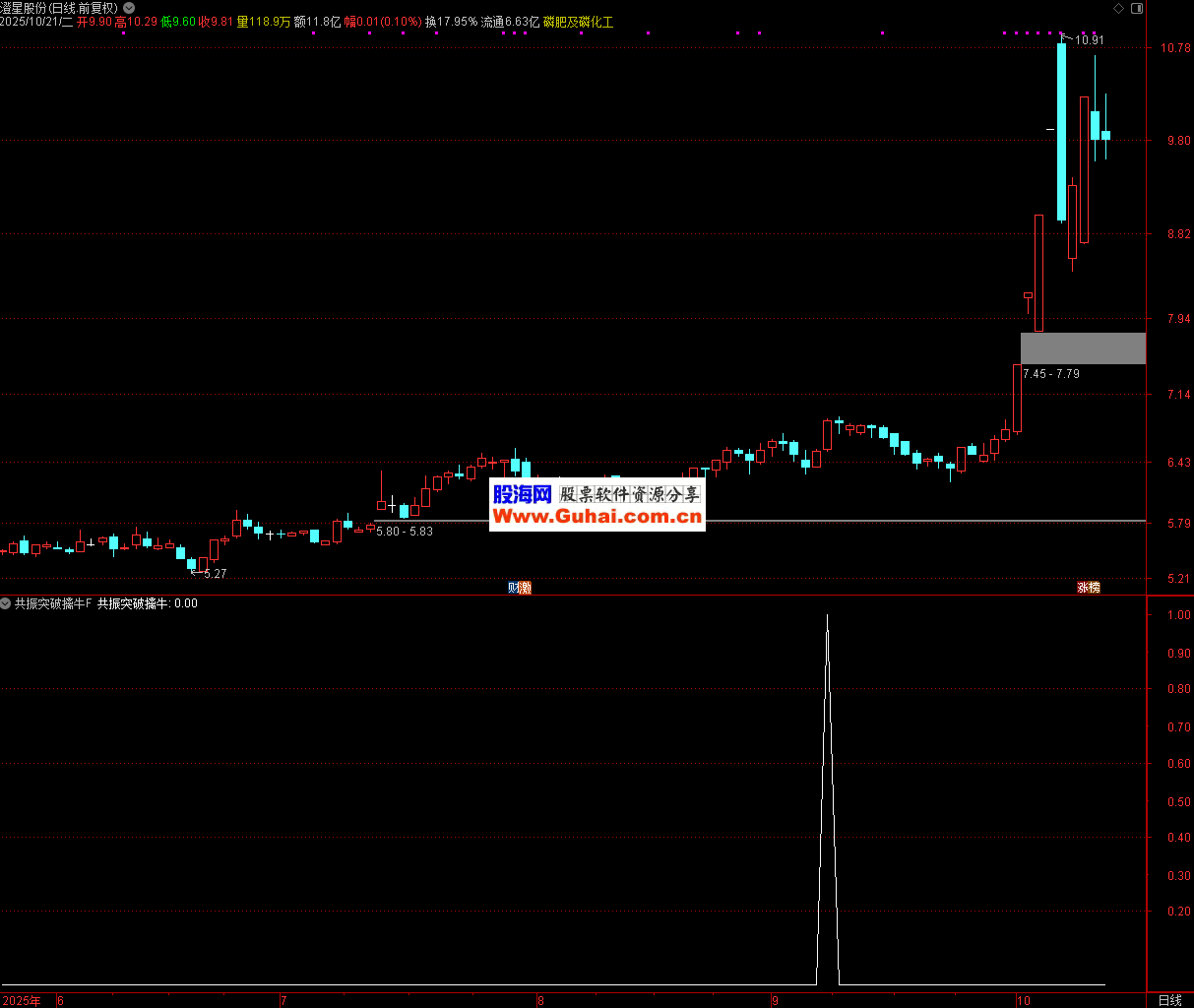Click the 股海网 logo in watermark
The image size is (1194, 1008).
[x=522, y=494]
